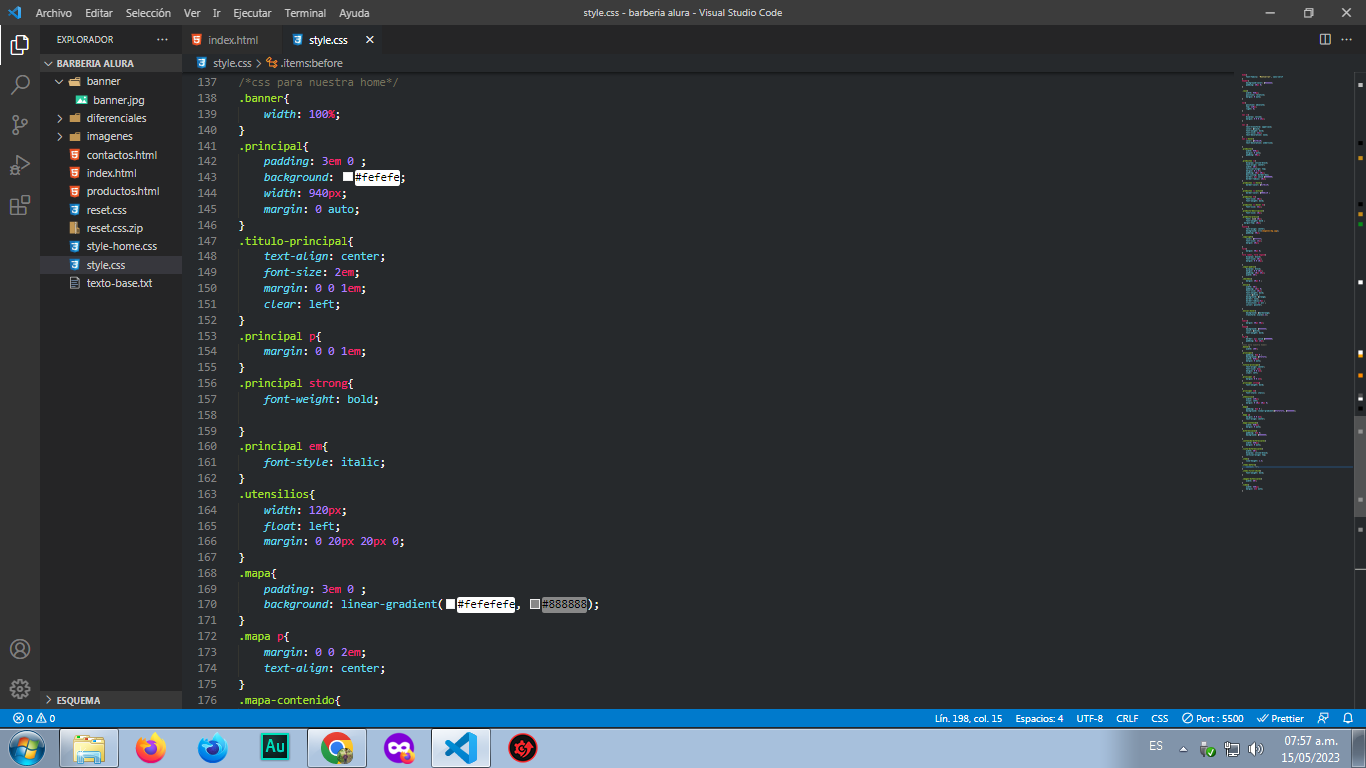Open editor more actions ellipsis
Screen dimensions: 1366x768
[1347, 40]
